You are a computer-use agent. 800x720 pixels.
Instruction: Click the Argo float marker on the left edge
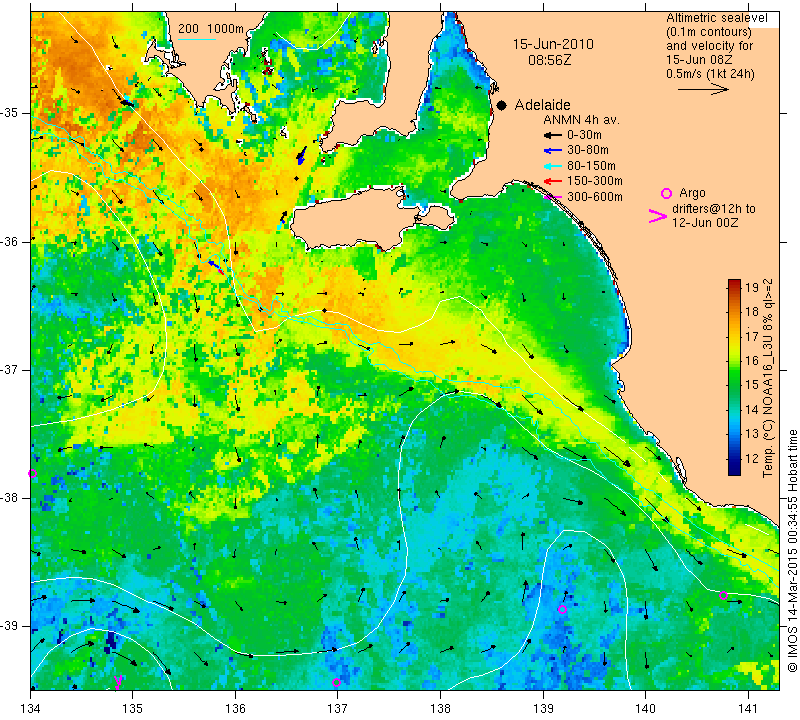[x=32, y=474]
